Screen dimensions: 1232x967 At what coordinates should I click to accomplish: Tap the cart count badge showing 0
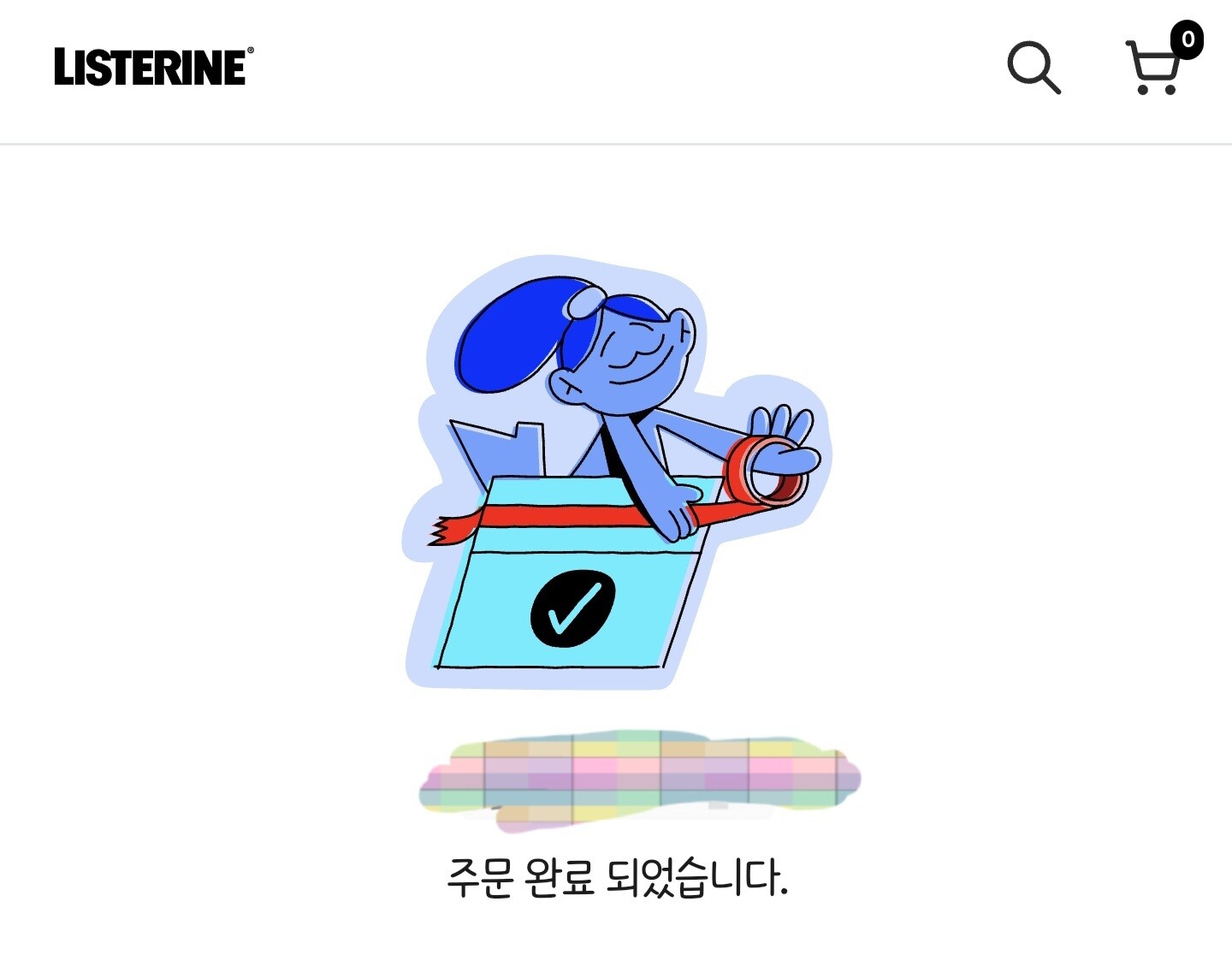1188,39
